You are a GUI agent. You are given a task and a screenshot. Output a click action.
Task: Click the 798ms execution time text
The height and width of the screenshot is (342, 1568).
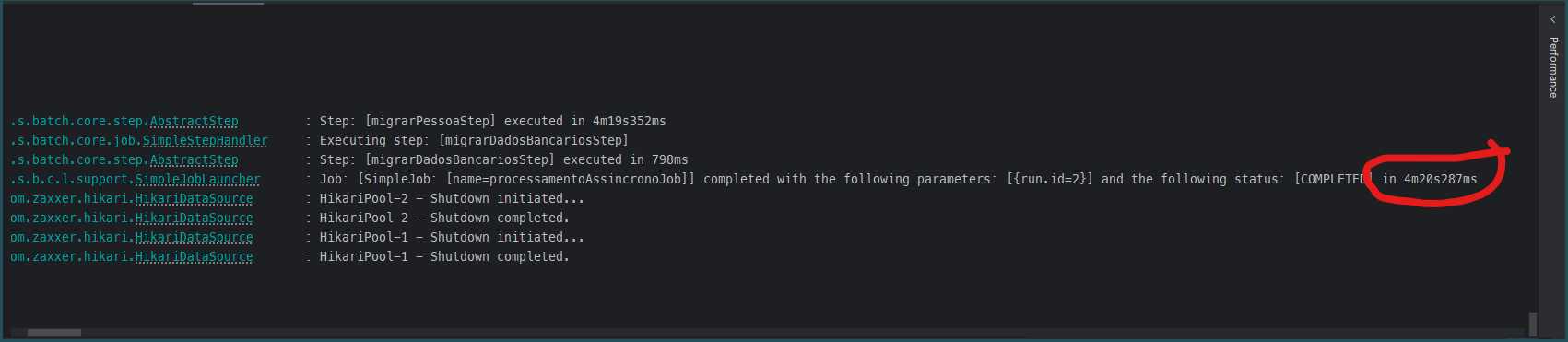pos(670,159)
